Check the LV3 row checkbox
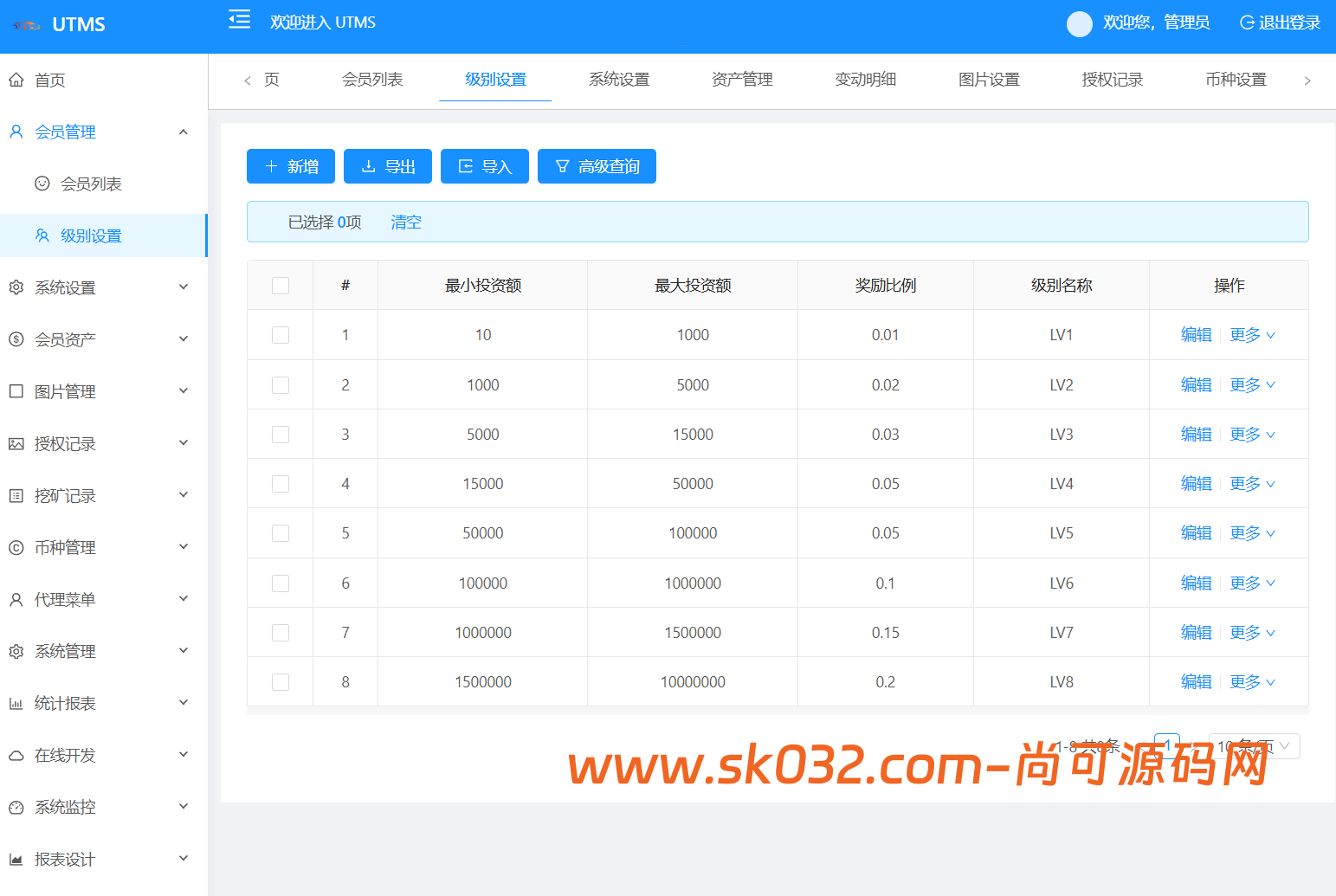Image resolution: width=1336 pixels, height=896 pixels. point(281,435)
